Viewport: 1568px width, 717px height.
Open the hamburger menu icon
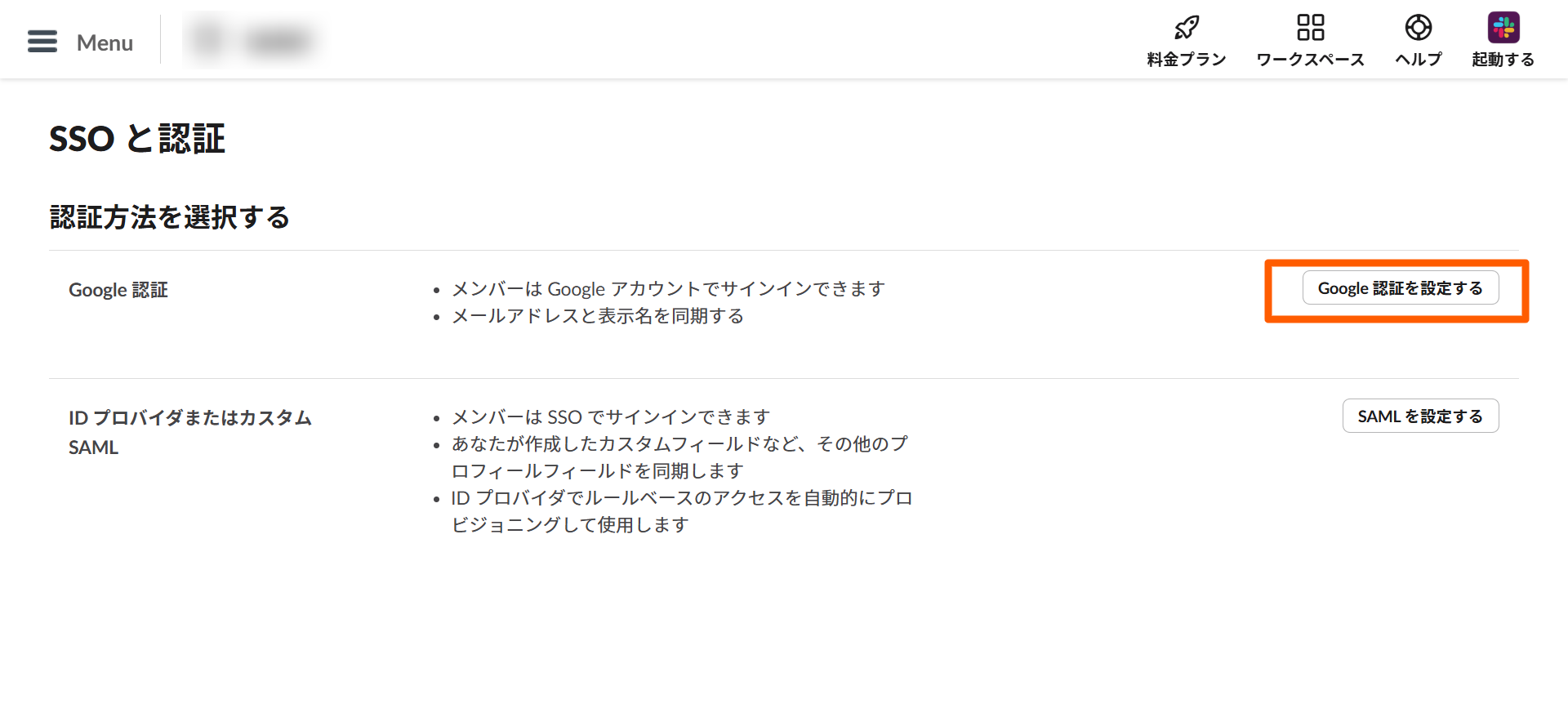(x=42, y=42)
